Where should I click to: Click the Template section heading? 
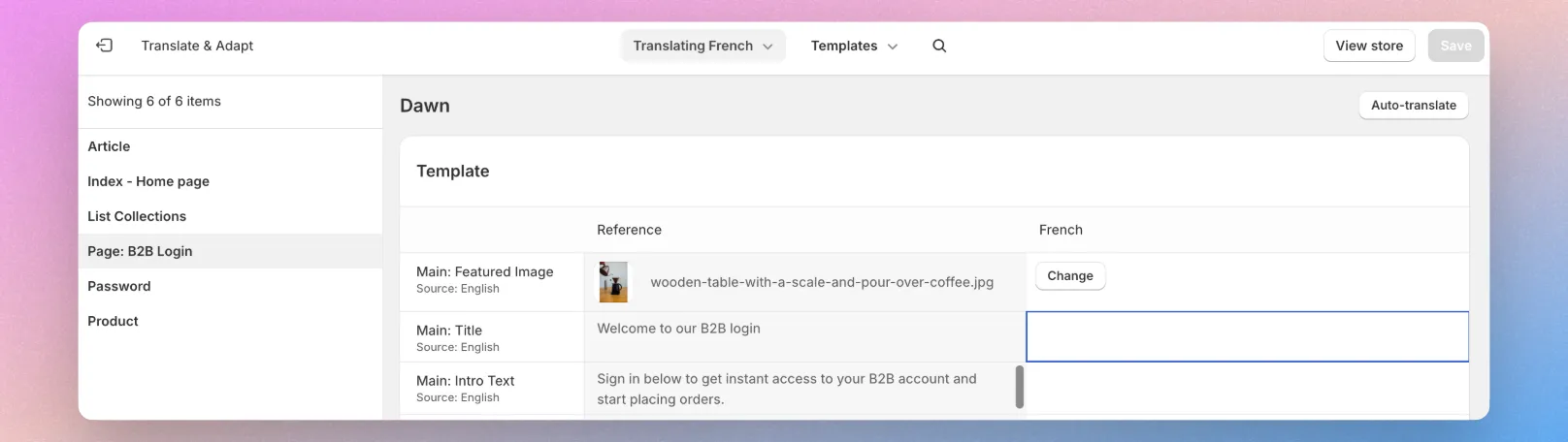coord(453,172)
